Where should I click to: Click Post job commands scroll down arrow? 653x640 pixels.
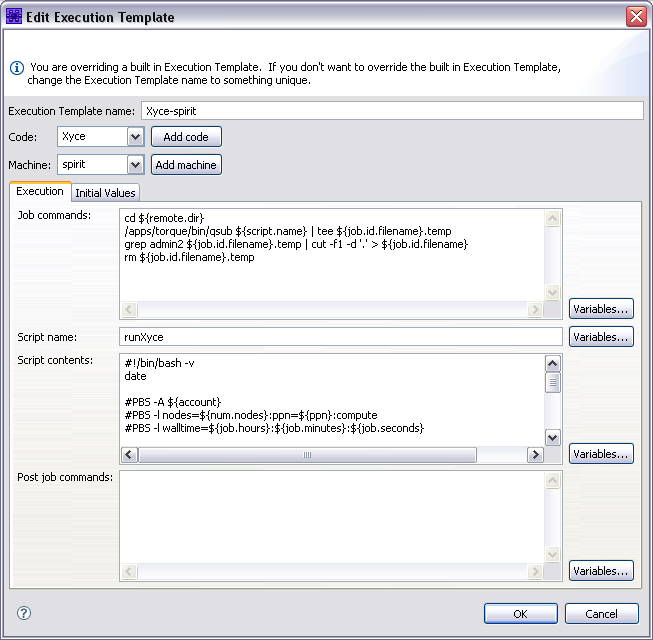tap(553, 555)
